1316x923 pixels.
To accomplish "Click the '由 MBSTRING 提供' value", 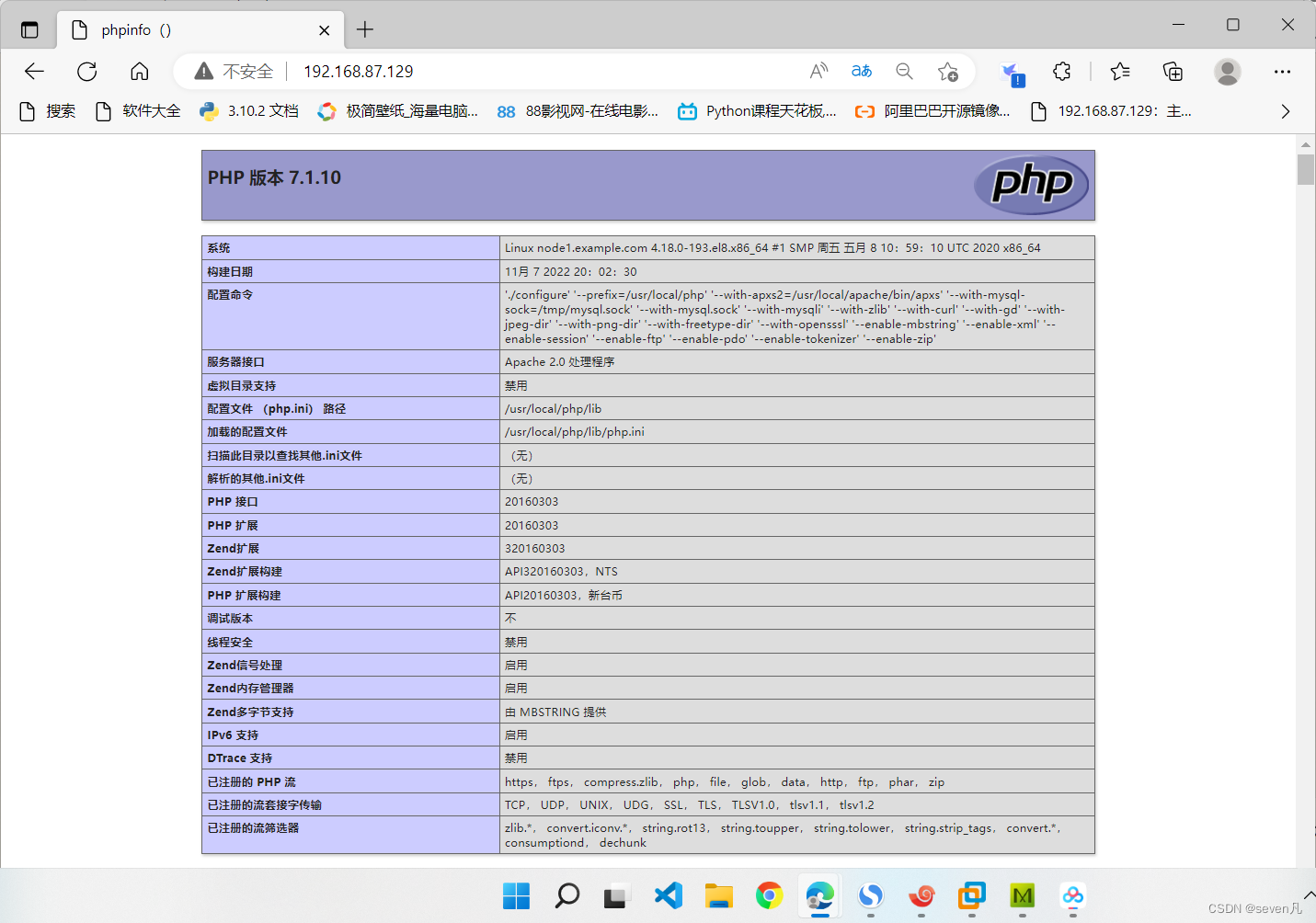I will (x=555, y=712).
